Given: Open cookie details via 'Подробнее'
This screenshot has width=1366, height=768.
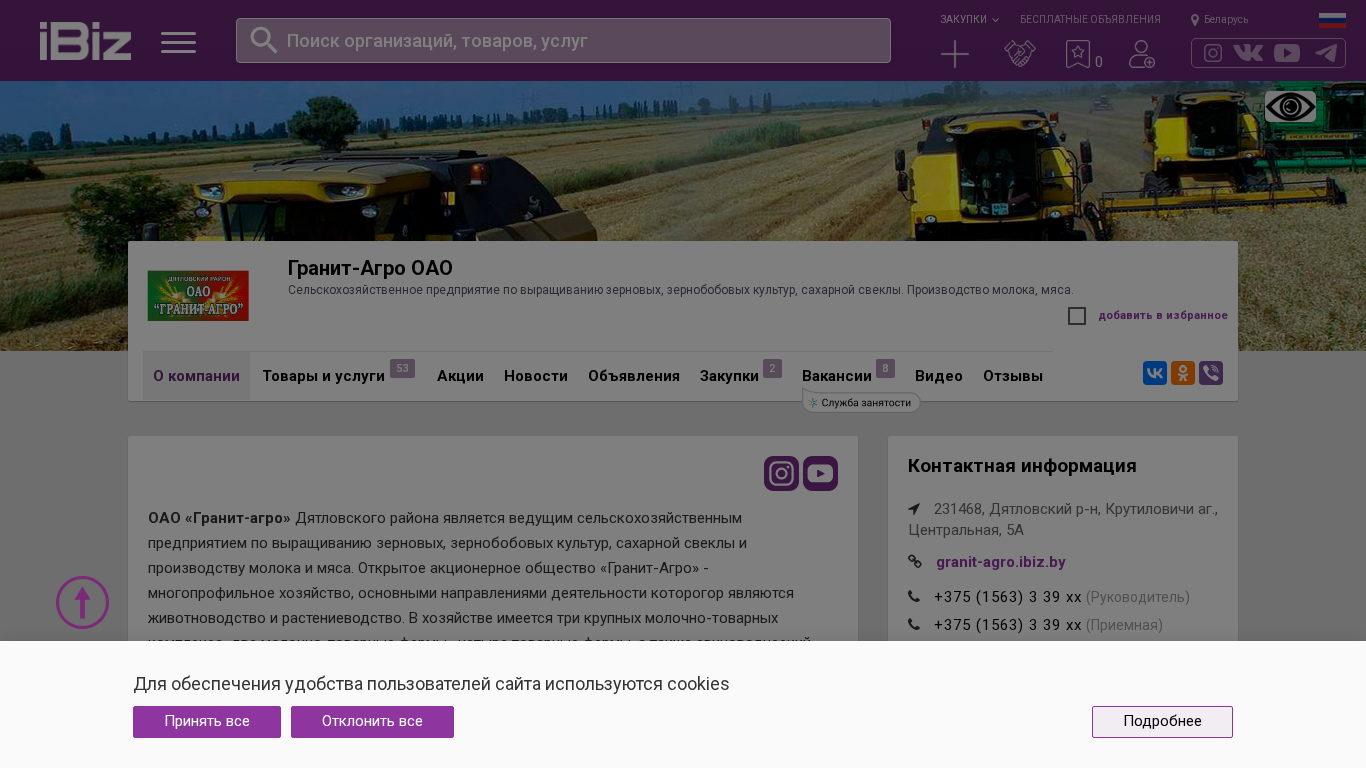Looking at the screenshot, I should (x=1162, y=722).
